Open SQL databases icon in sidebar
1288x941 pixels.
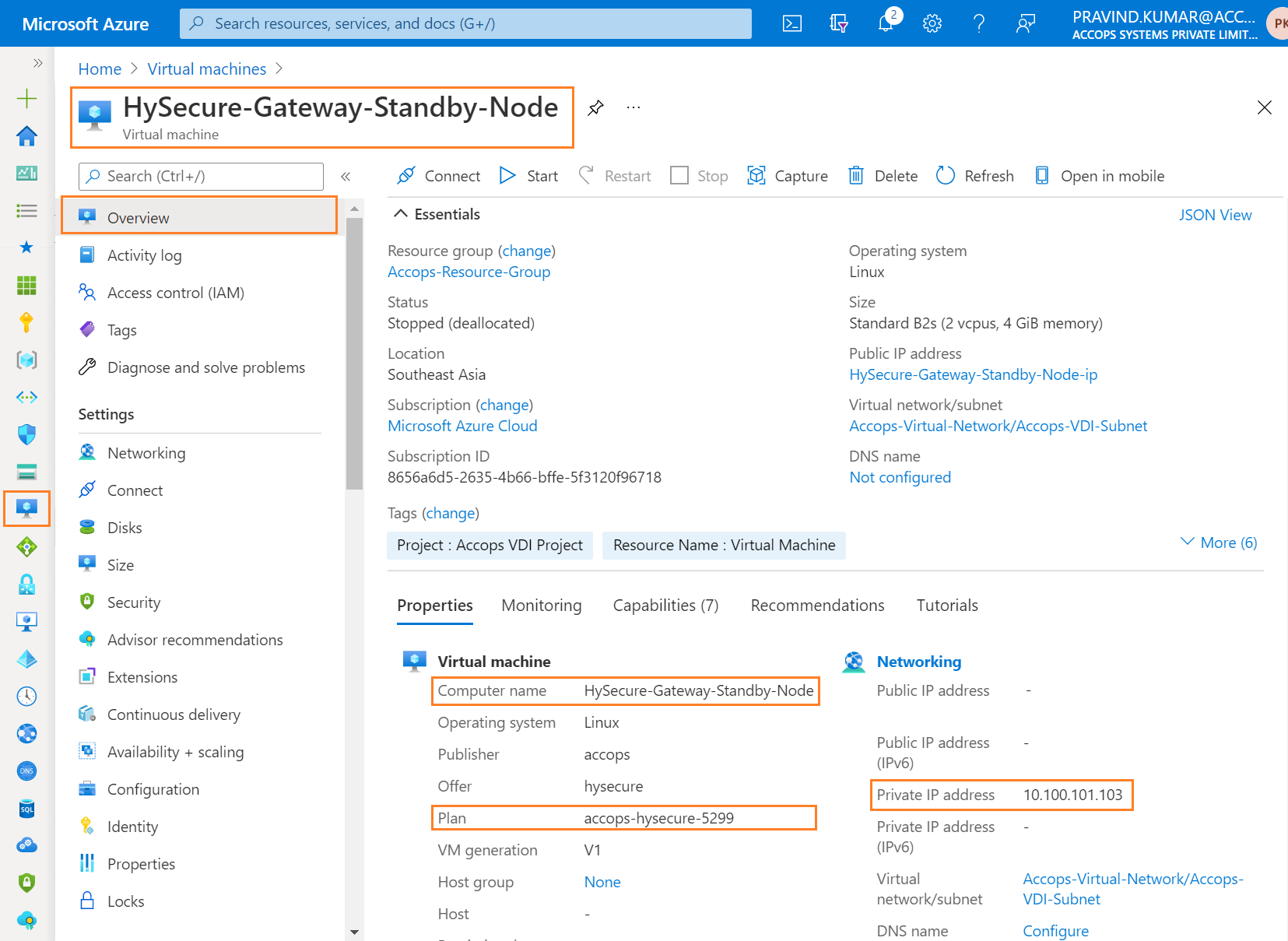point(26,808)
